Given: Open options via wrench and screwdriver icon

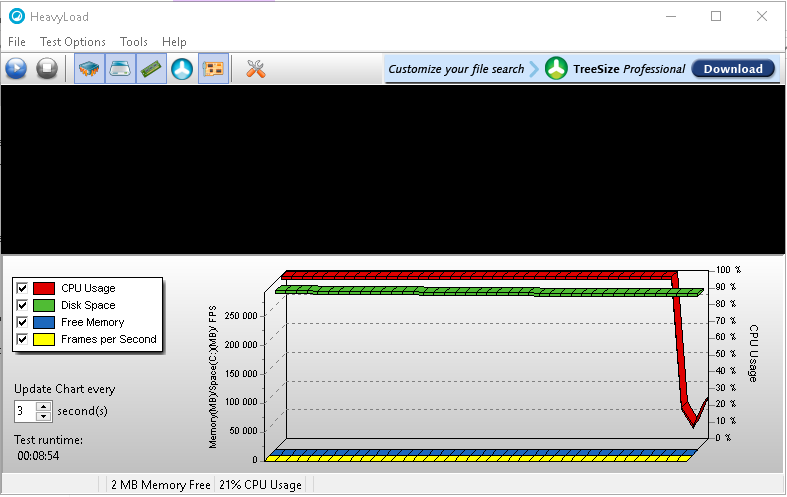Looking at the screenshot, I should [x=255, y=69].
